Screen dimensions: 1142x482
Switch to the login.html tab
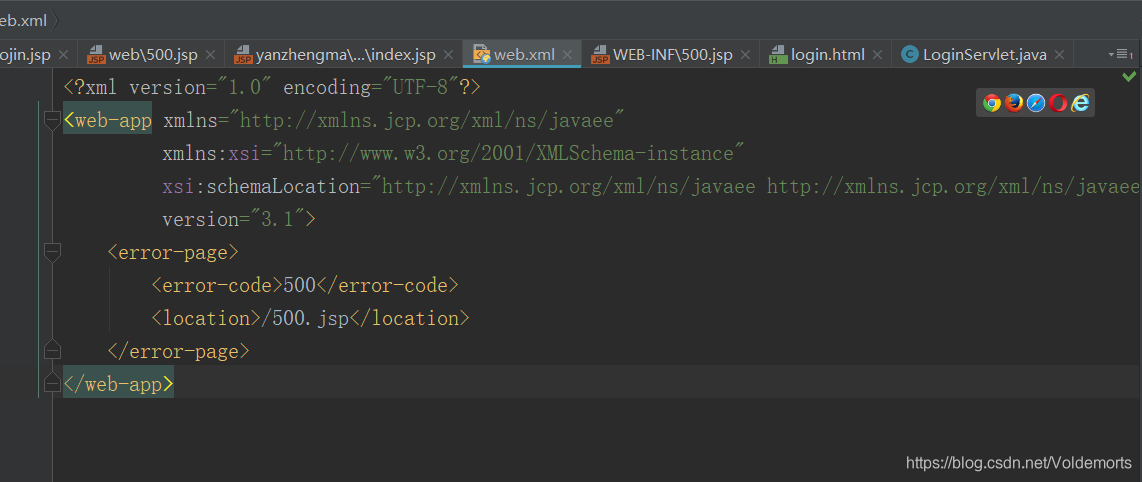click(827, 55)
